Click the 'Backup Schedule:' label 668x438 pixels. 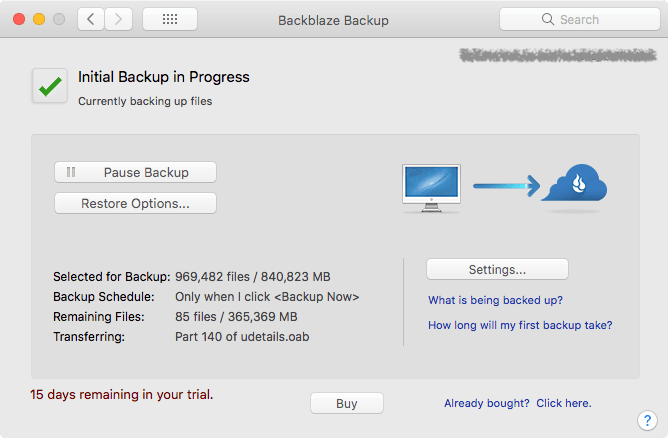[104, 297]
